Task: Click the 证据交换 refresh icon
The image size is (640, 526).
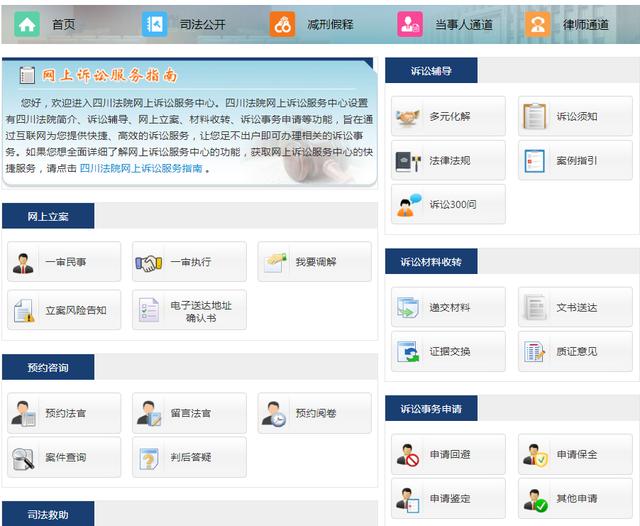Action: point(408,352)
